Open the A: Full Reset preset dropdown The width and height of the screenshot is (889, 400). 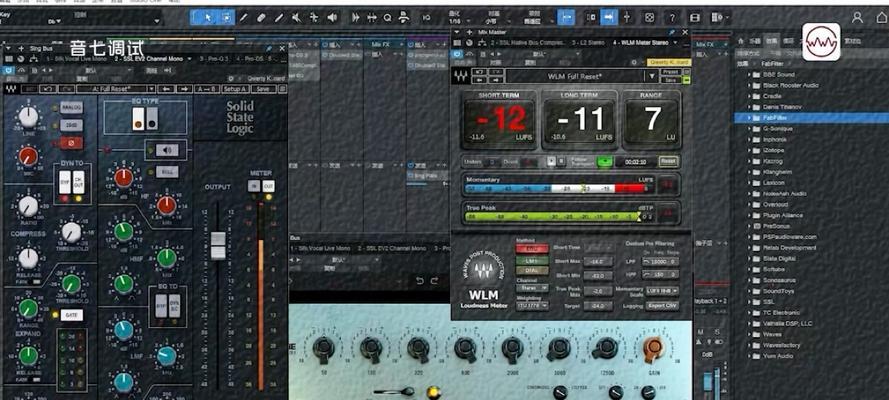pyautogui.click(x=150, y=89)
